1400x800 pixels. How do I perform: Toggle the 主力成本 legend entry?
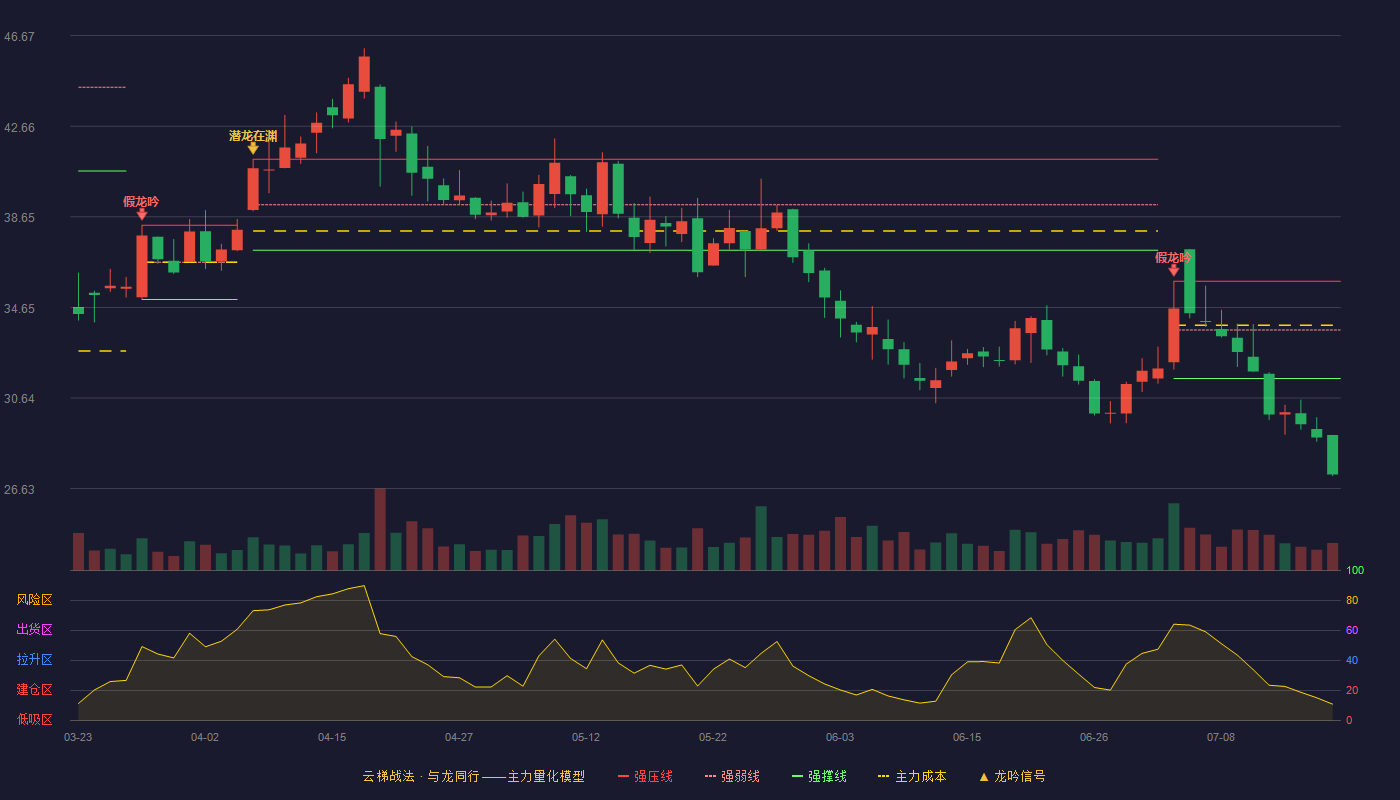[912, 776]
